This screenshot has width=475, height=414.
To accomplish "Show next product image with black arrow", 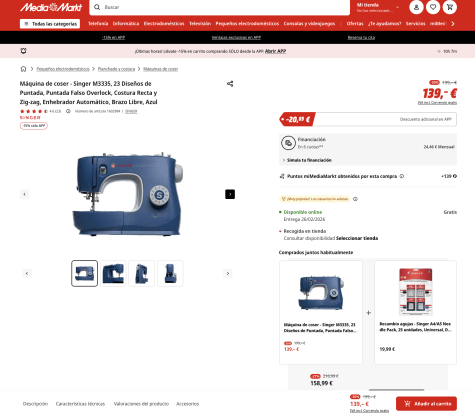I will point(230,194).
